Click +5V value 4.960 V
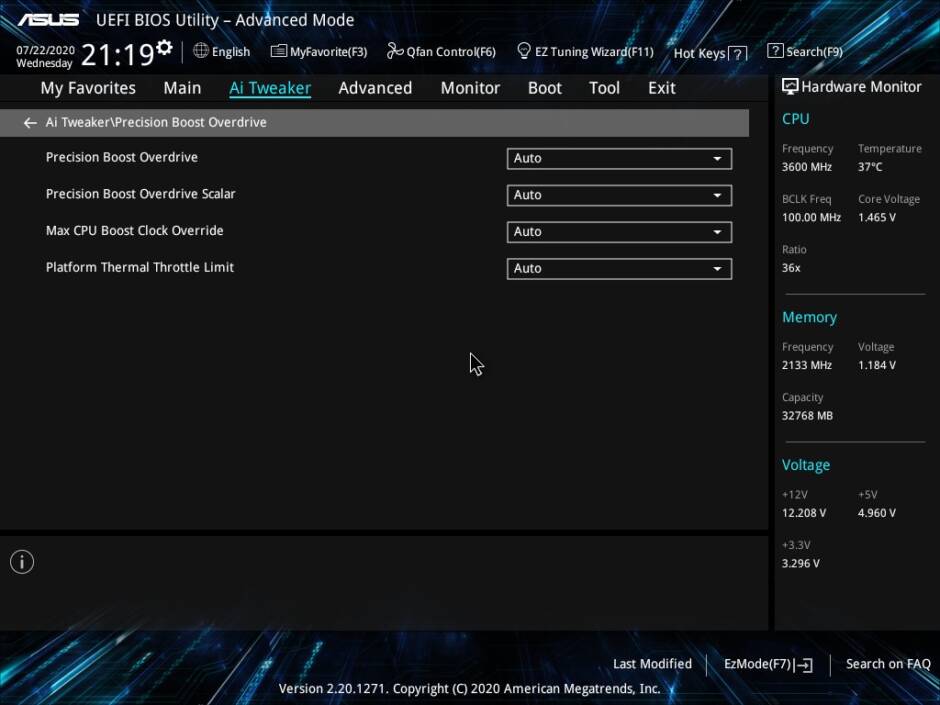The image size is (940, 705). click(x=876, y=513)
